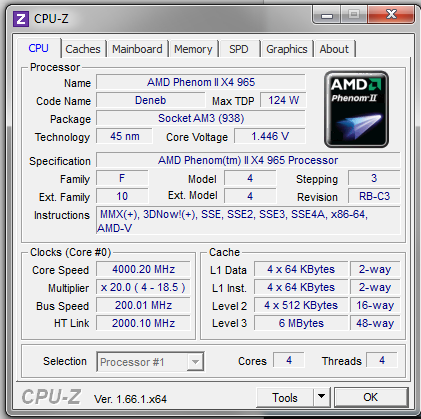The image size is (421, 419).
Task: Open the About tab
Action: 334,49
